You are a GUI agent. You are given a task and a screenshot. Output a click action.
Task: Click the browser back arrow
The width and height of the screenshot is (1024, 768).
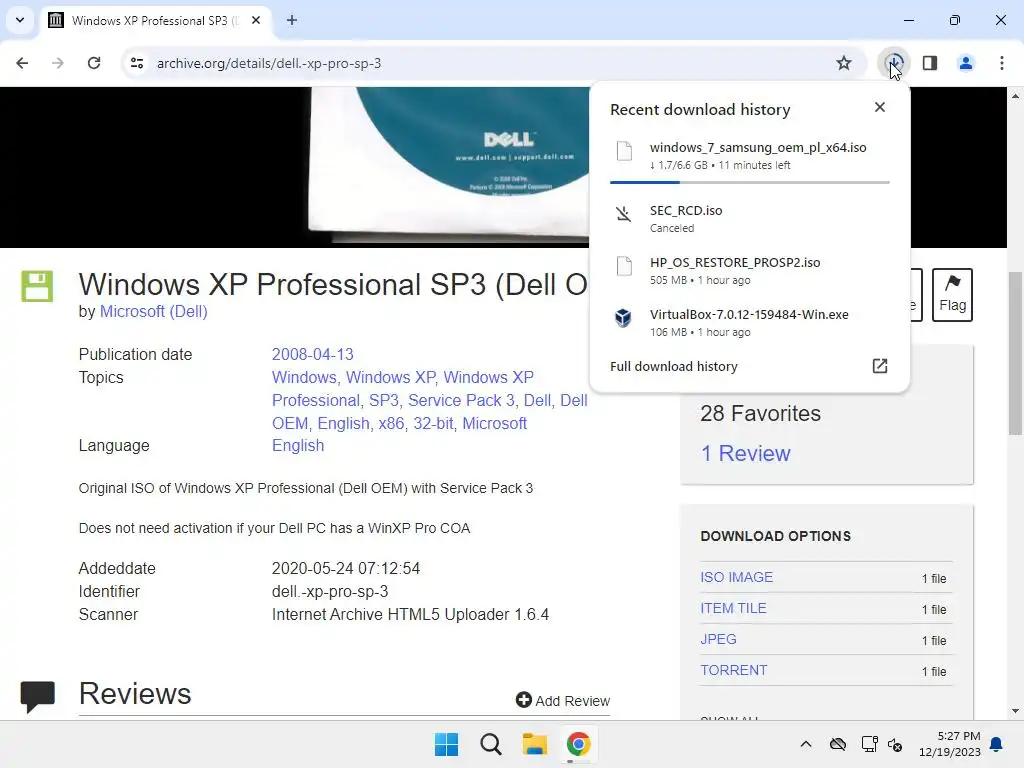click(x=22, y=63)
